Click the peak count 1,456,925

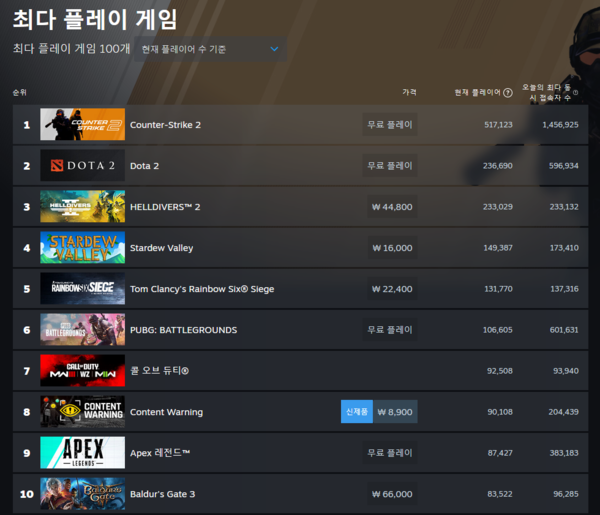pos(560,125)
